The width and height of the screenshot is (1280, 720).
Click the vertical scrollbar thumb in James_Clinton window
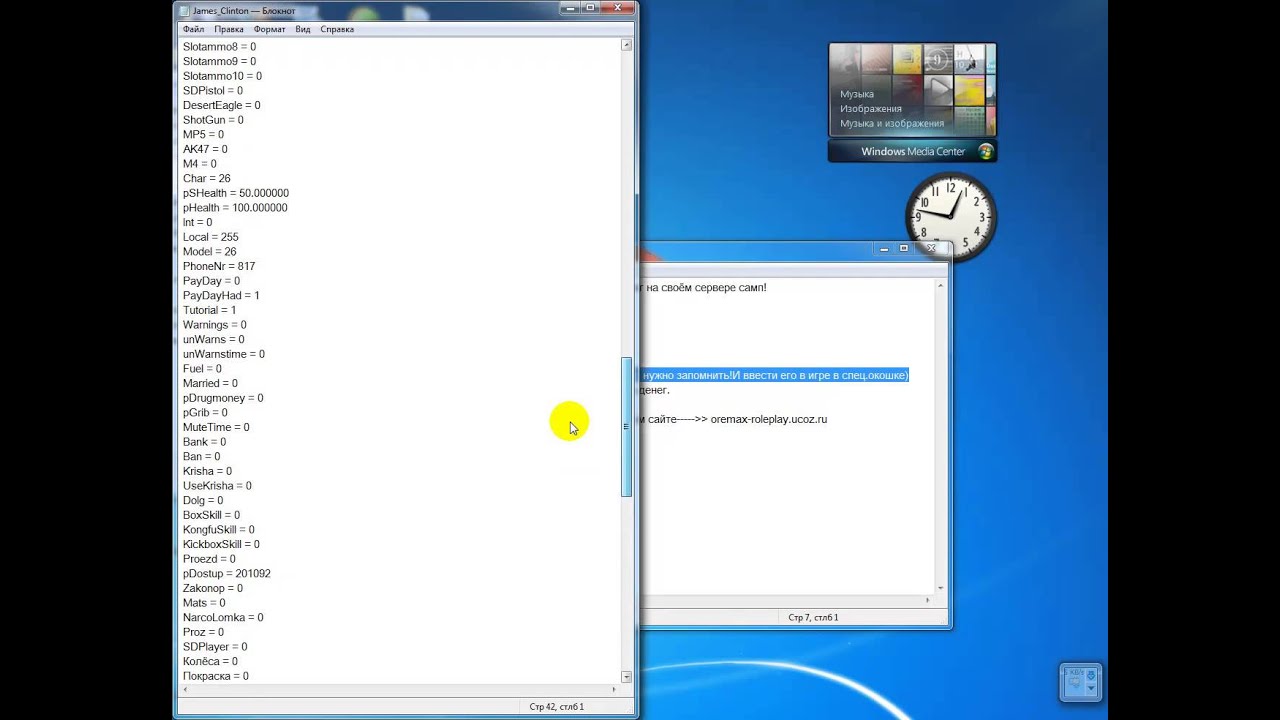tap(626, 427)
